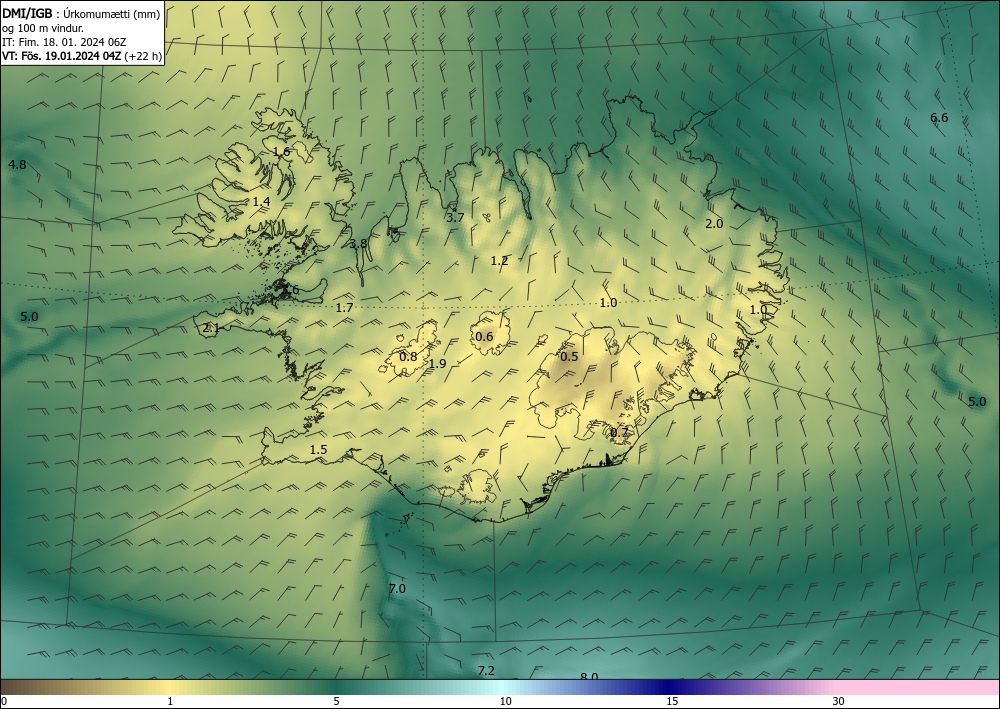The image size is (1000, 709).
Task: Click the dark navy section of the colour scale
Action: pyautogui.click(x=670, y=687)
